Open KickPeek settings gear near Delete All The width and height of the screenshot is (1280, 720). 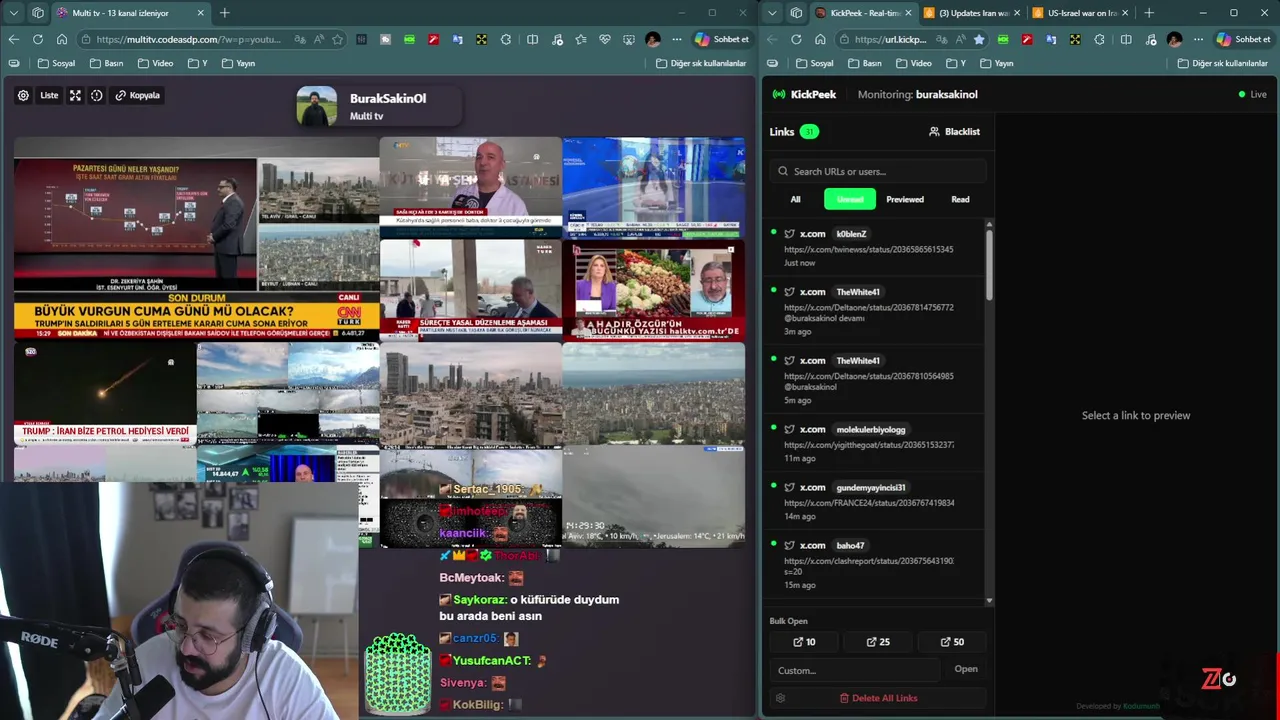[x=780, y=698]
